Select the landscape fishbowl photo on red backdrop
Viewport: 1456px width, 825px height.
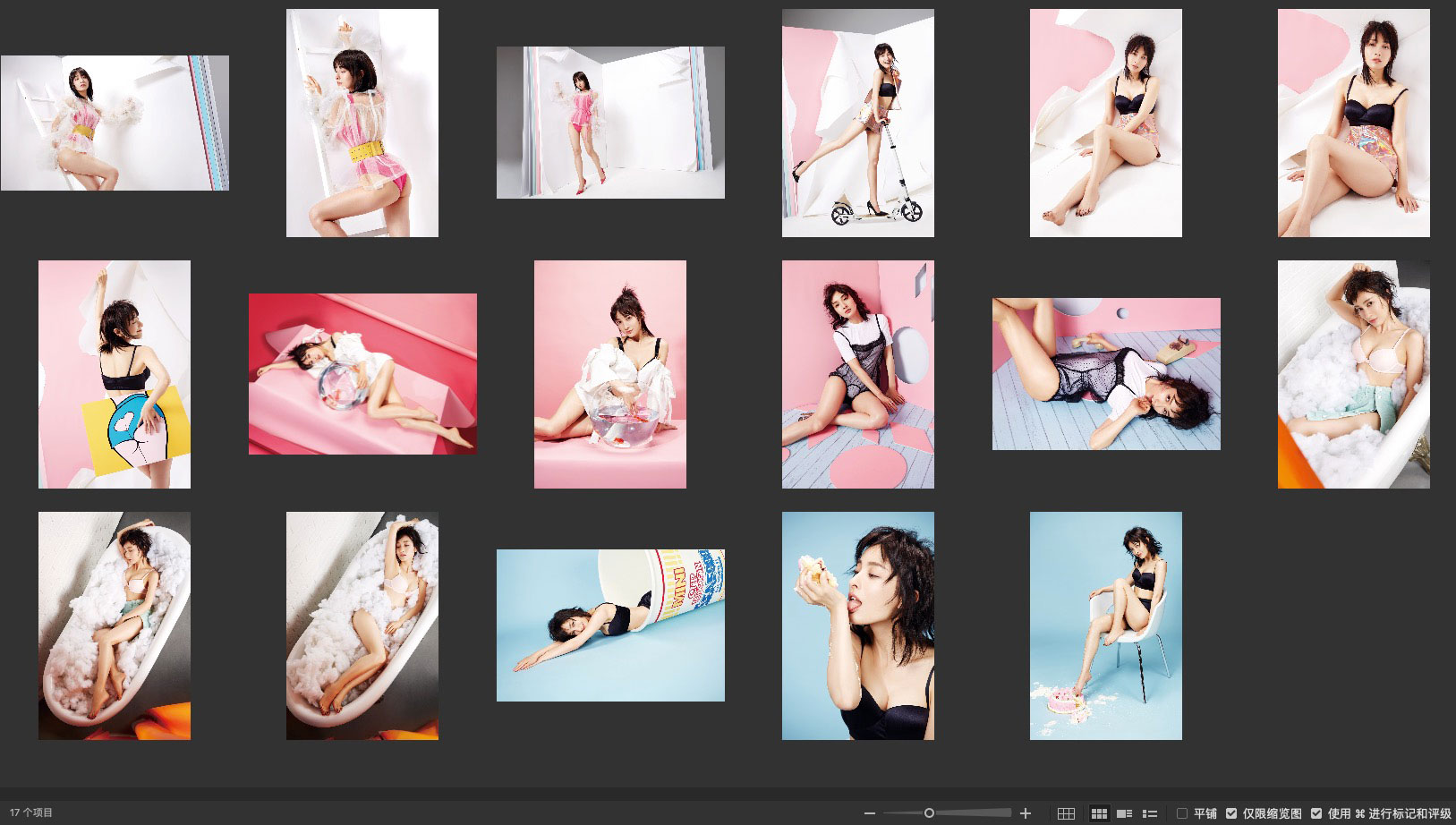[x=362, y=374]
